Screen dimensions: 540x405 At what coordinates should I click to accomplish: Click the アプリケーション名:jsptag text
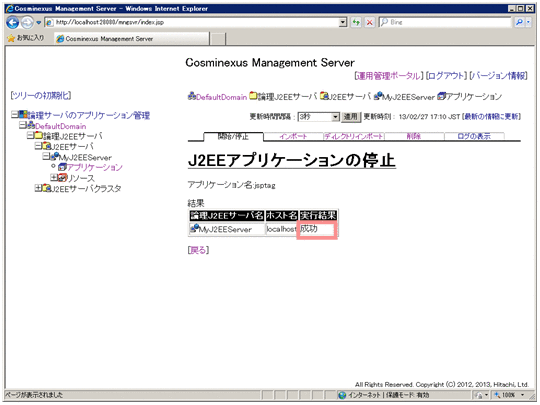[x=231, y=185]
